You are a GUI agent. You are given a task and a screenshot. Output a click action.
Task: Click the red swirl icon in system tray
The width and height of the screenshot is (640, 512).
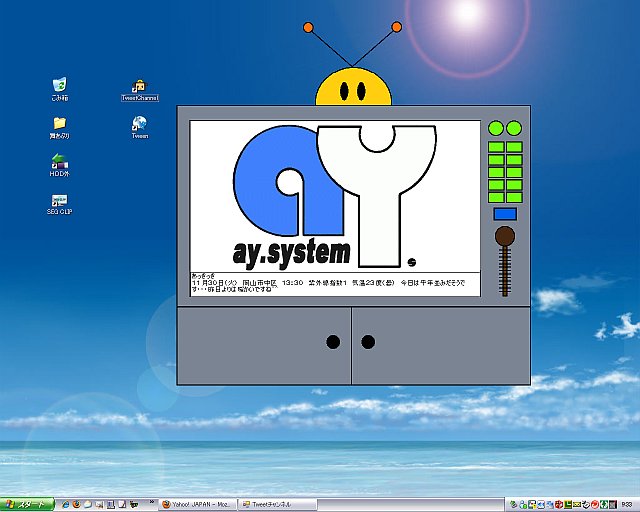point(595,504)
